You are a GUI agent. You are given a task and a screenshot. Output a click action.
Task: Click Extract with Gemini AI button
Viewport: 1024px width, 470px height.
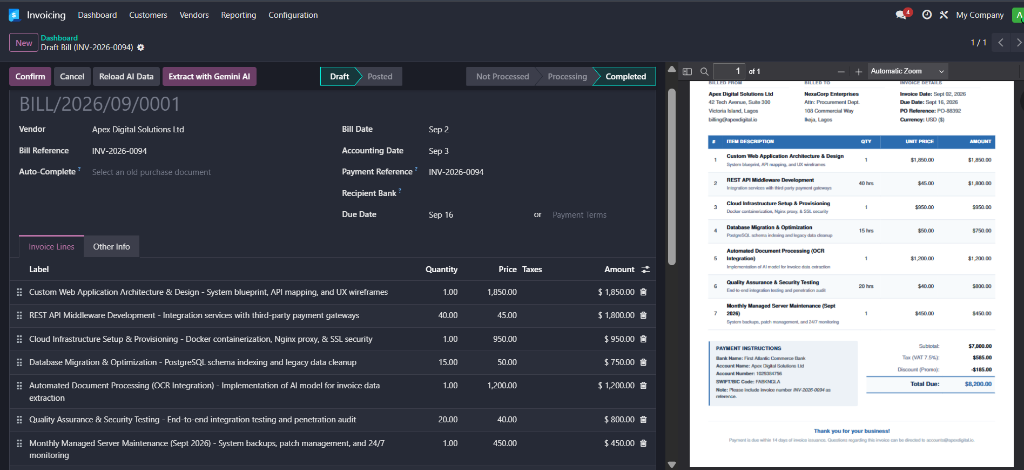(x=210, y=76)
